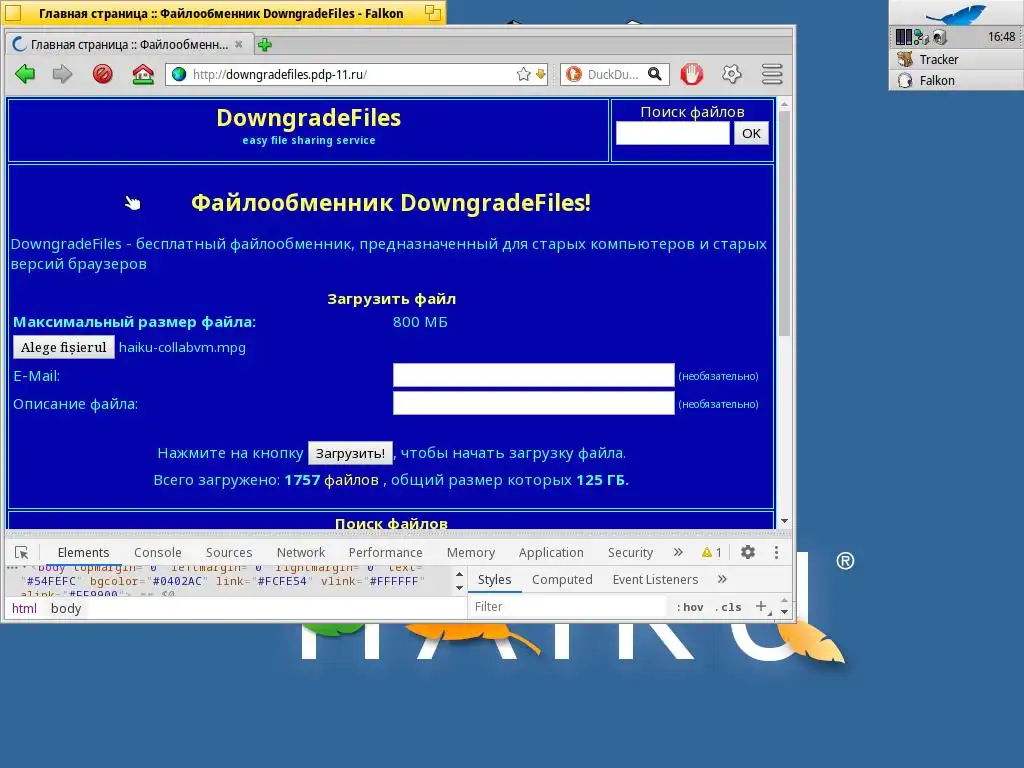1024x768 pixels.
Task: Focus the Styles Filter field
Action: coord(567,607)
